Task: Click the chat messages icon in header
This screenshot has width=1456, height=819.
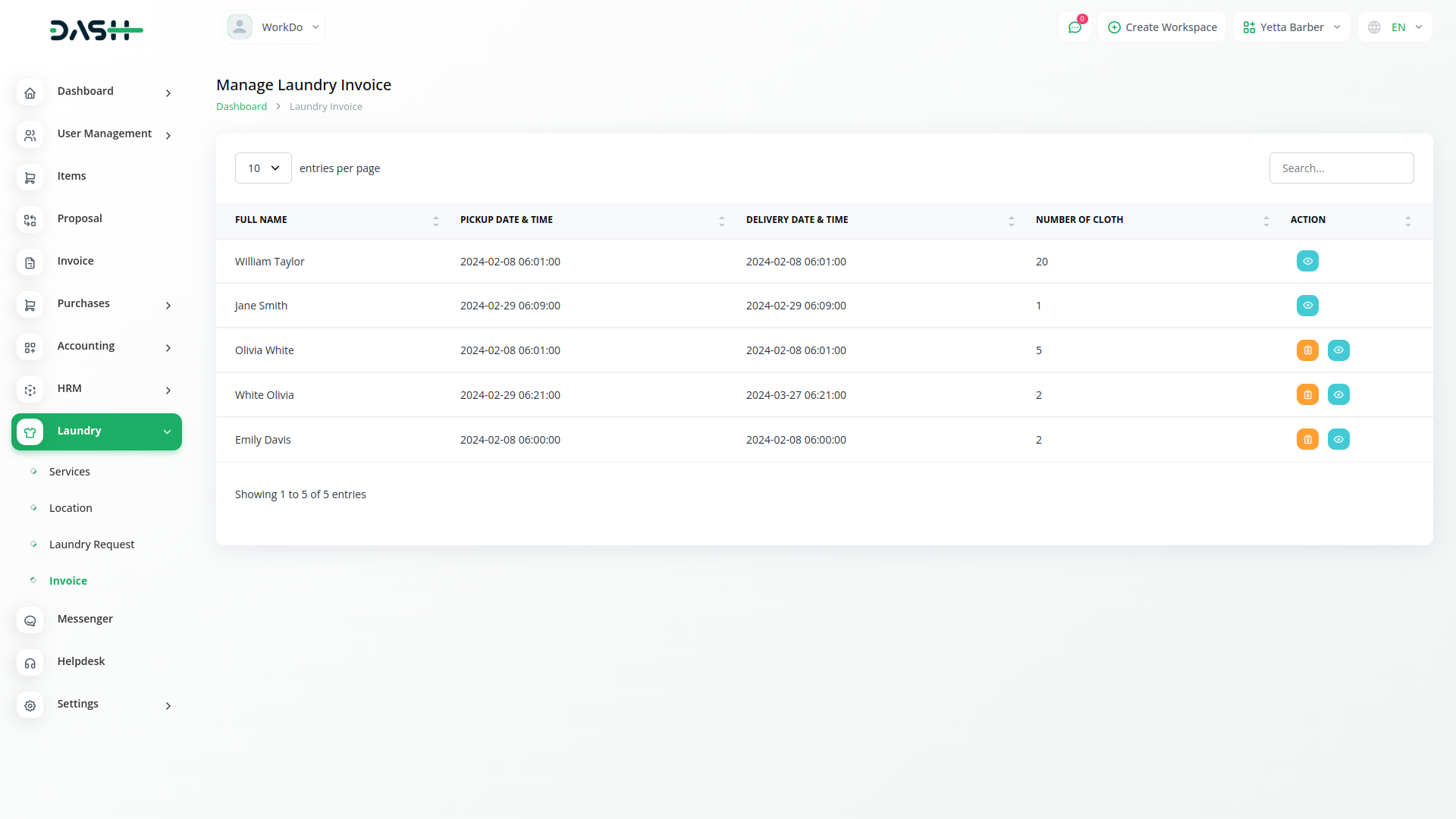Action: pyautogui.click(x=1075, y=27)
